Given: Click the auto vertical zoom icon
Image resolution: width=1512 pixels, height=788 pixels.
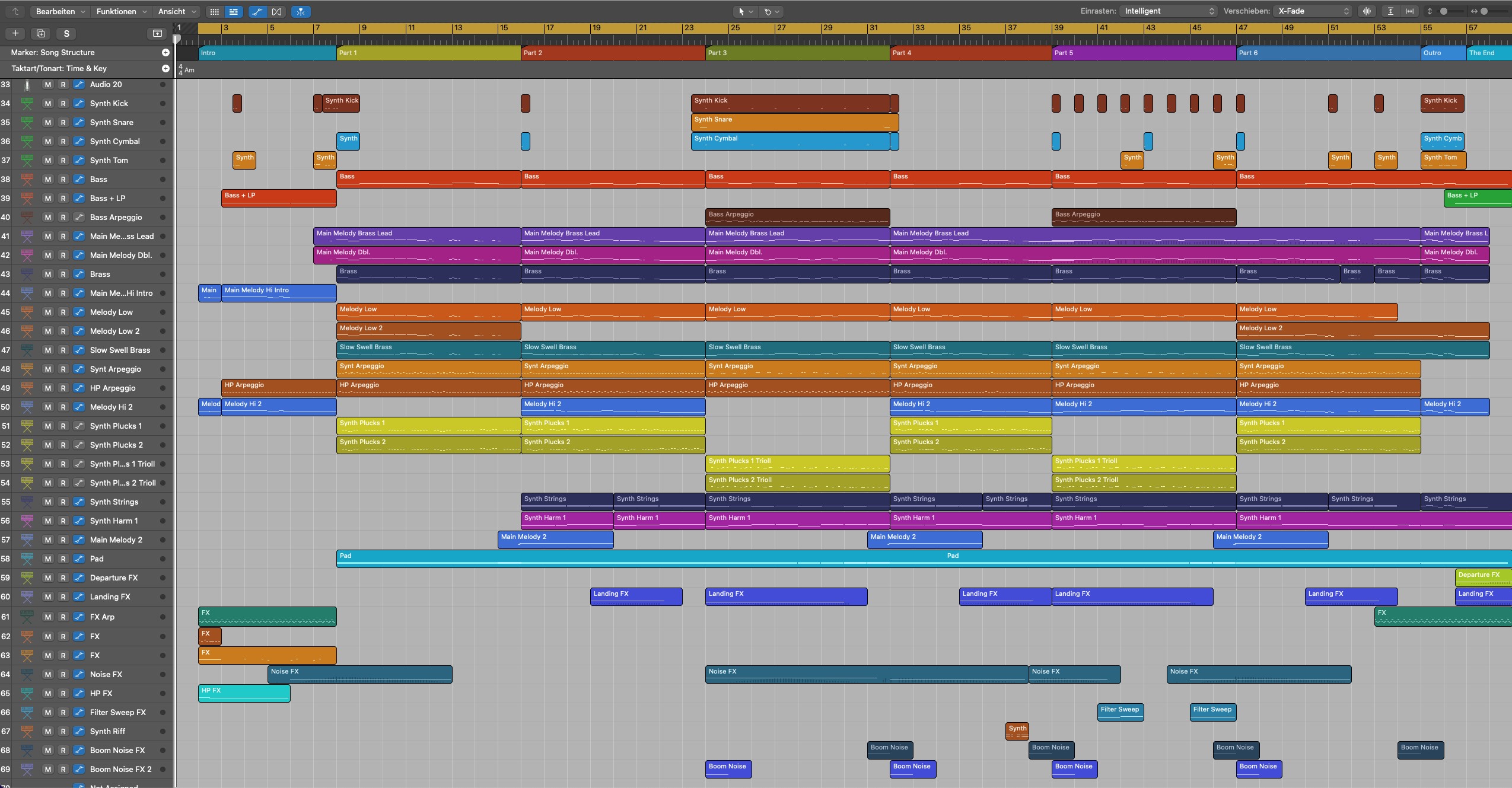Looking at the screenshot, I should point(1390,11).
